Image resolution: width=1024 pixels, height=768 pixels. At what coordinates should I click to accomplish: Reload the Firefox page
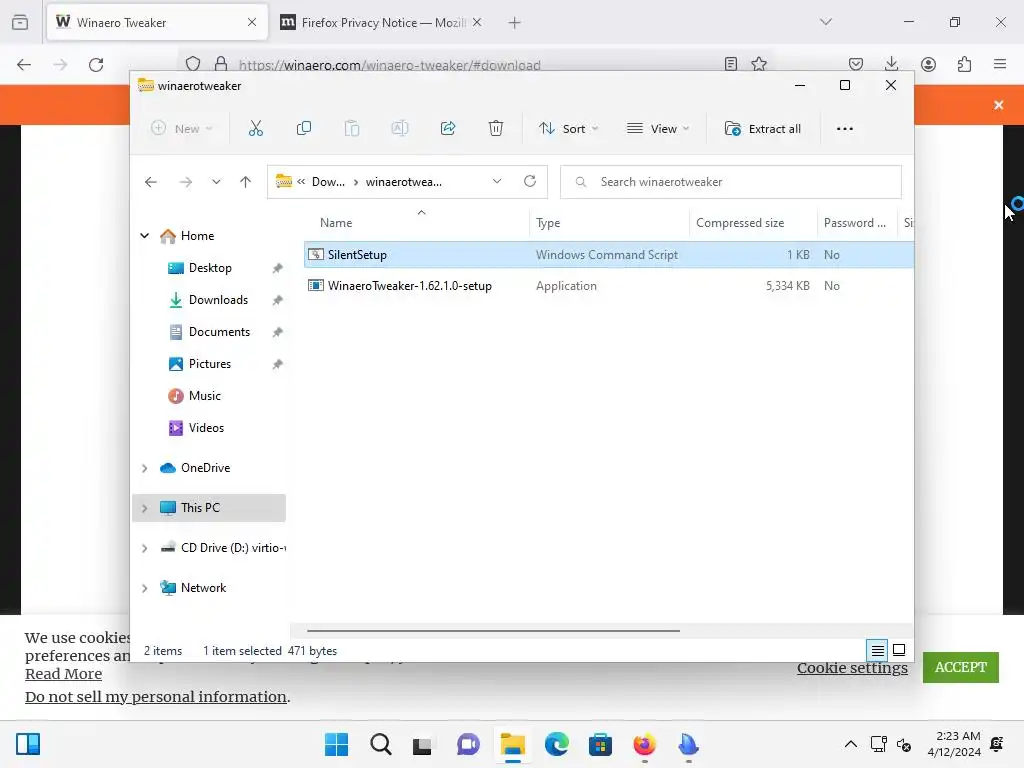point(96,65)
